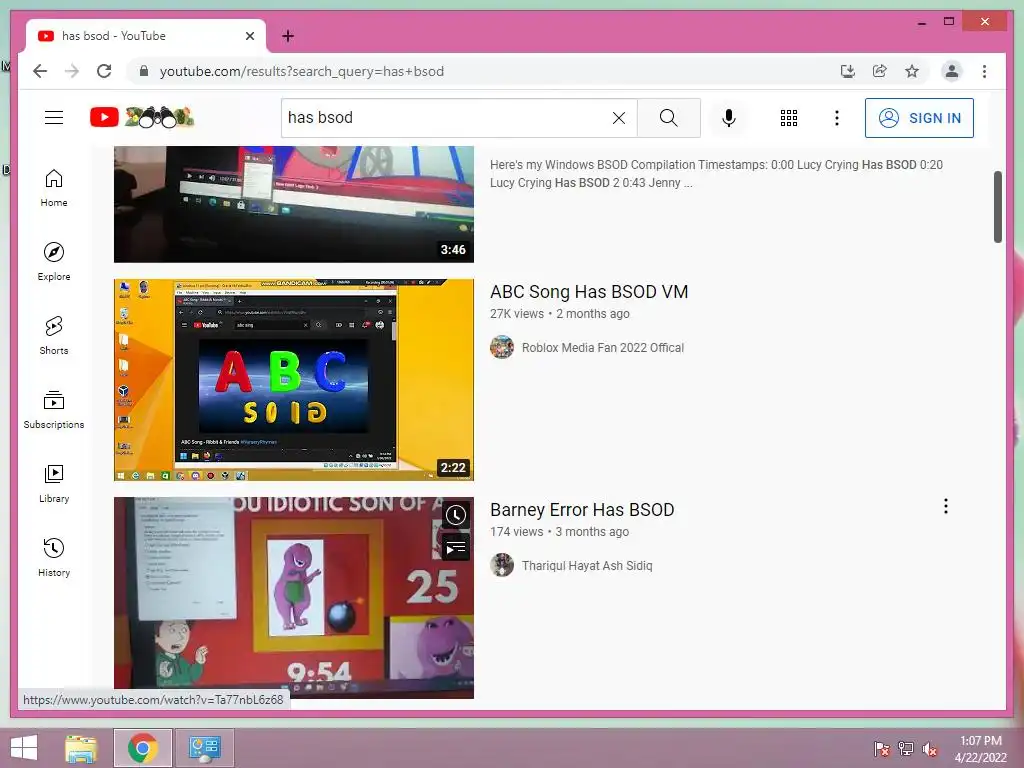Image resolution: width=1024 pixels, height=768 pixels.
Task: Open the Control Panel taskbar icon
Action: (204, 748)
